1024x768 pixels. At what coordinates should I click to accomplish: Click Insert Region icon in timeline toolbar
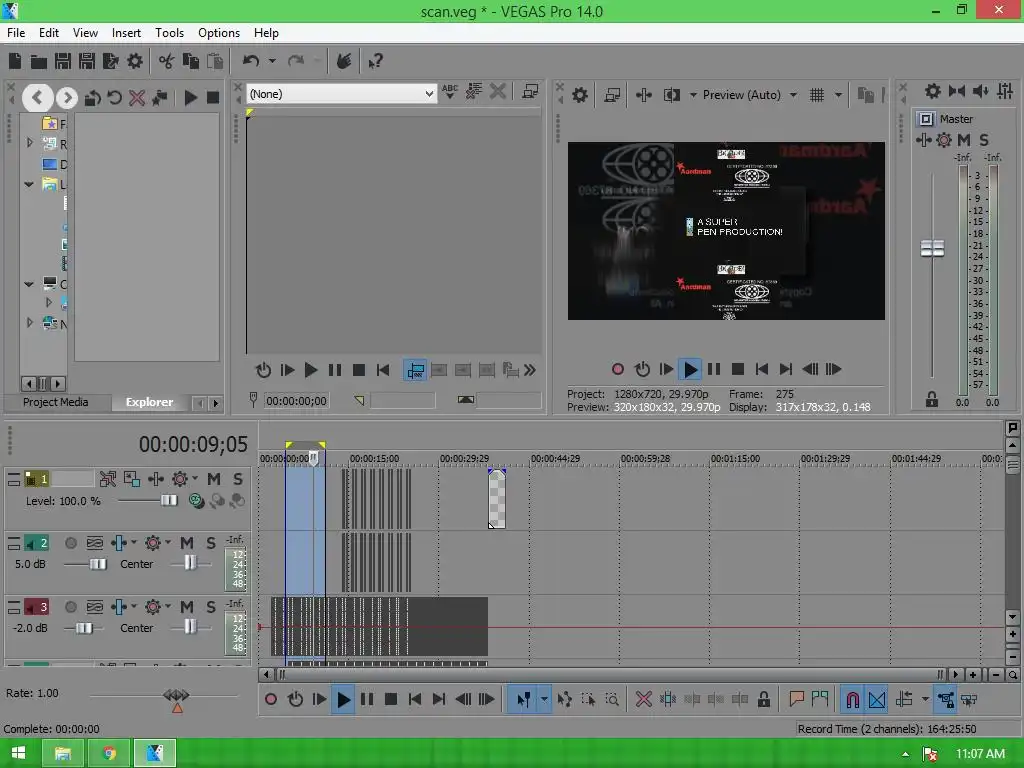(820, 699)
